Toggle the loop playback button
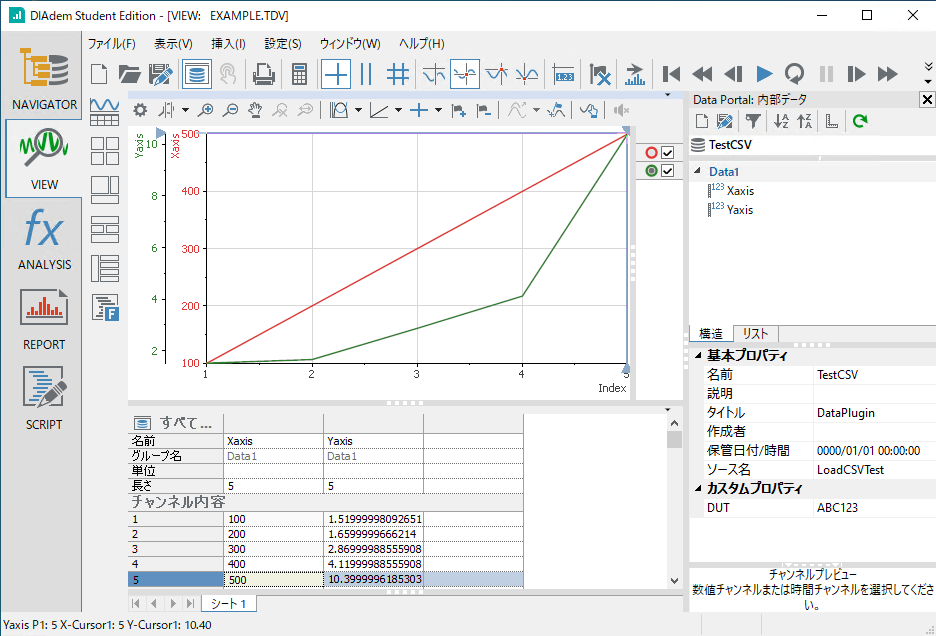Image resolution: width=936 pixels, height=636 pixels. [795, 74]
